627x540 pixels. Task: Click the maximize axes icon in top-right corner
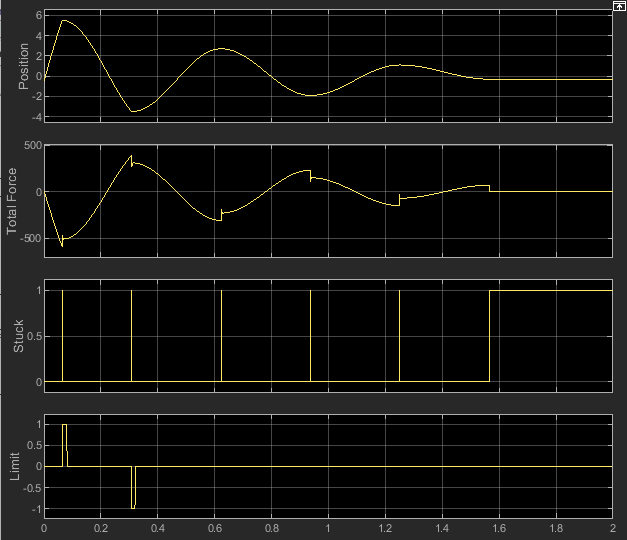619,5
